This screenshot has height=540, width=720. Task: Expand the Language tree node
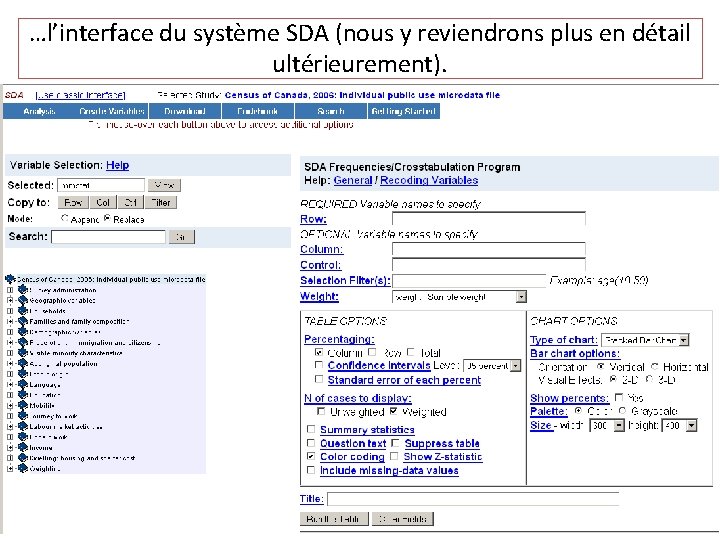coord(10,384)
